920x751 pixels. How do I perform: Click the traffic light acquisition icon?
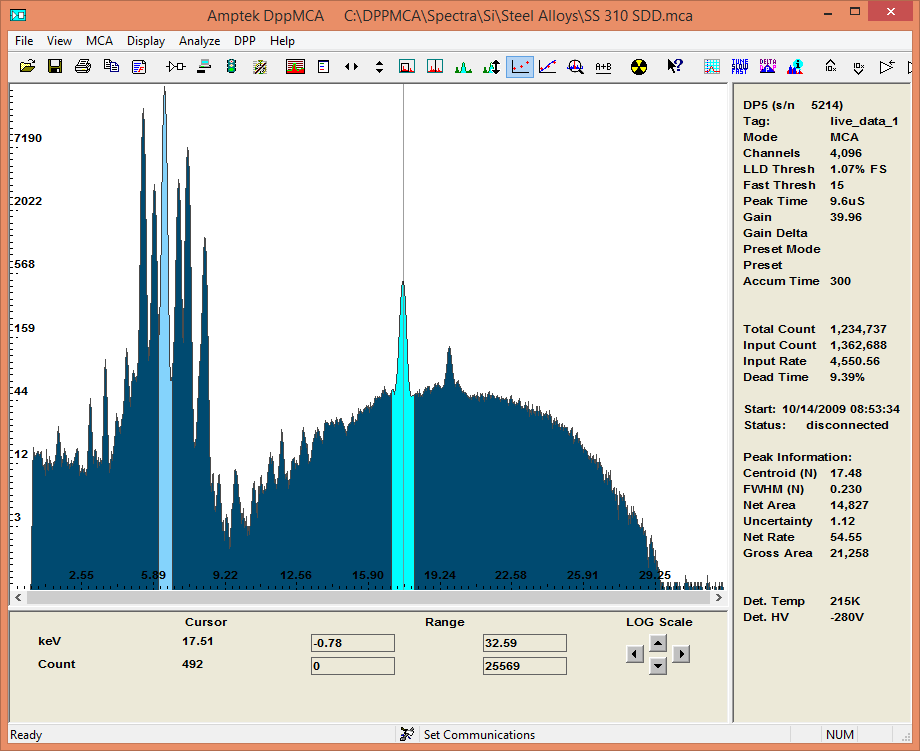pyautogui.click(x=231, y=66)
